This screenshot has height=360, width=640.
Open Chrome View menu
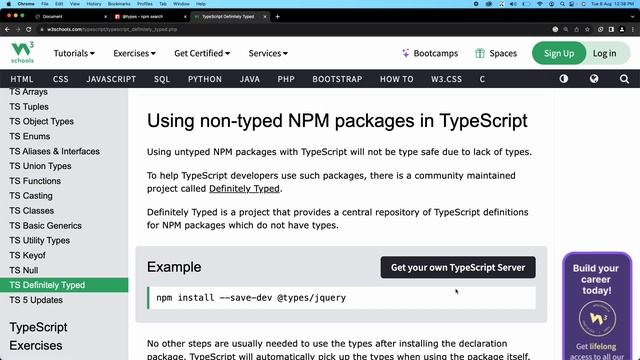pyautogui.click(x=75, y=4)
